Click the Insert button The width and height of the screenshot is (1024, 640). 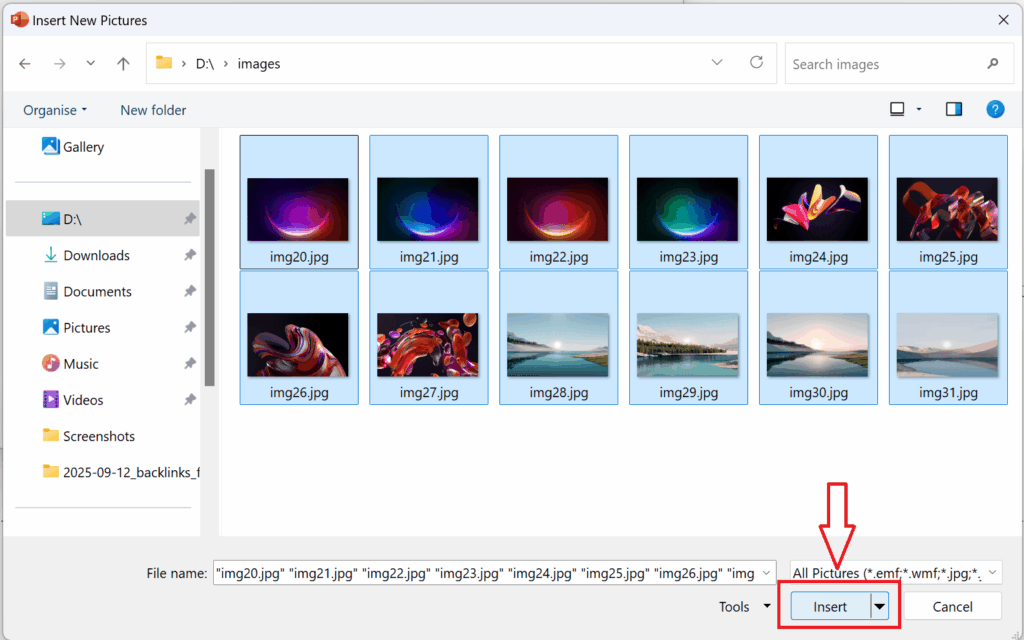coord(832,606)
